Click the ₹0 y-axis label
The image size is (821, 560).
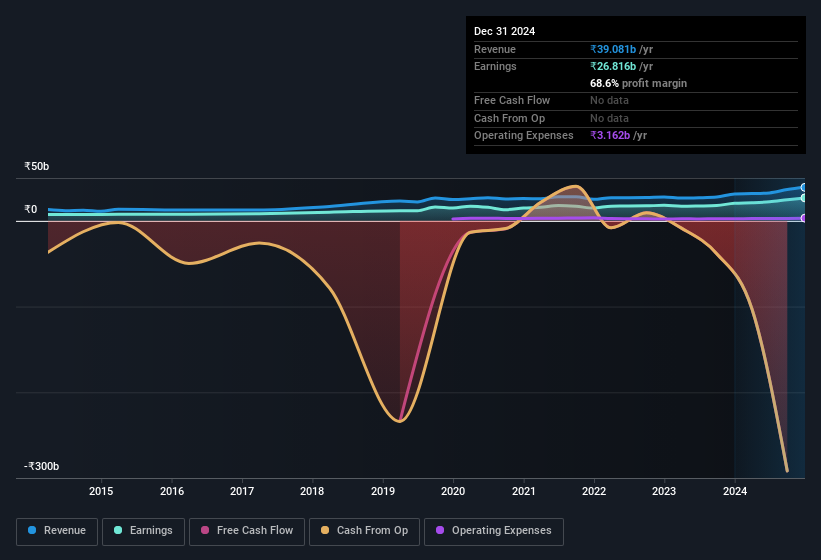point(31,209)
